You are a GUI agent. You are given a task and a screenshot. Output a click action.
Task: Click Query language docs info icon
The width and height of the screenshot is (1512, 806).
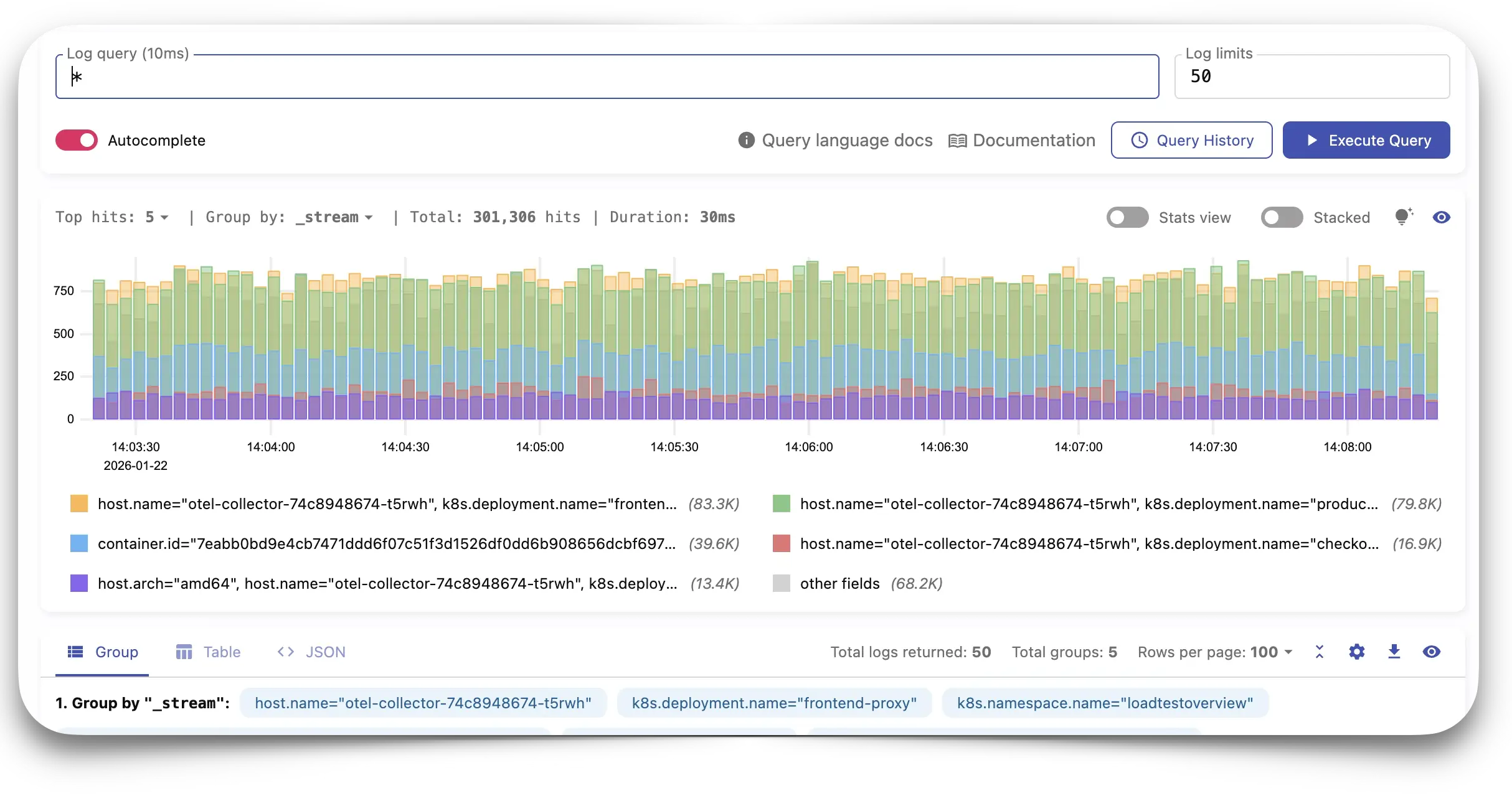pyautogui.click(x=746, y=140)
